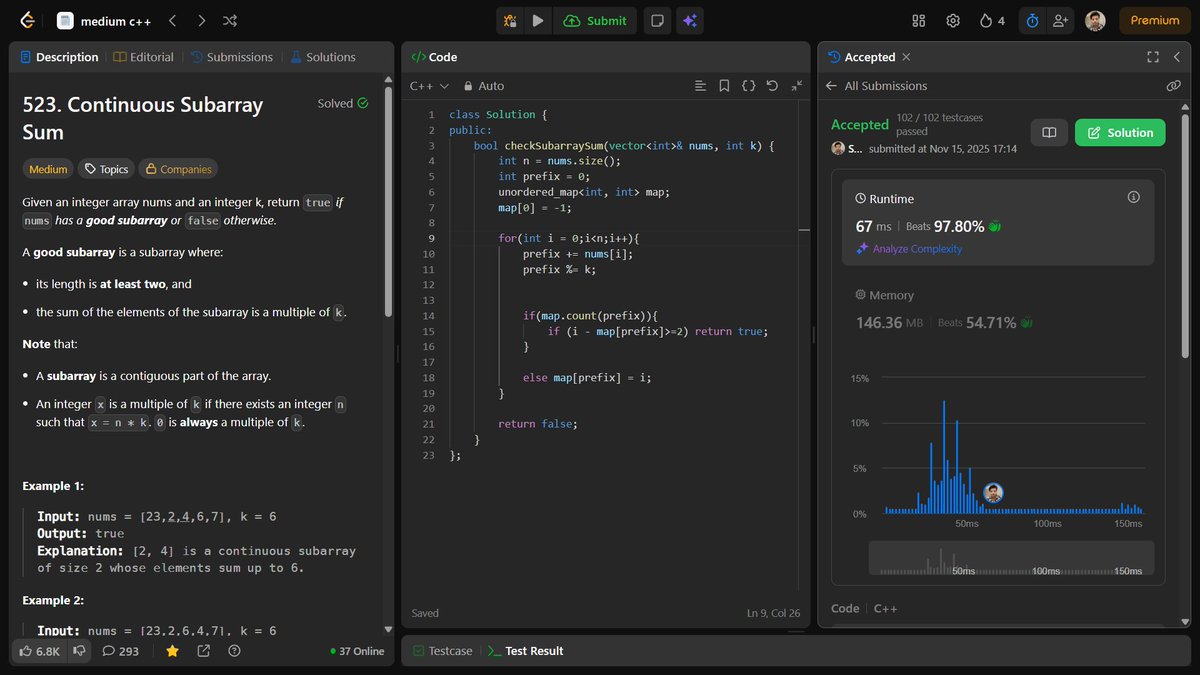The height and width of the screenshot is (675, 1200).
Task: Expand the Topics tag
Action: click(105, 169)
